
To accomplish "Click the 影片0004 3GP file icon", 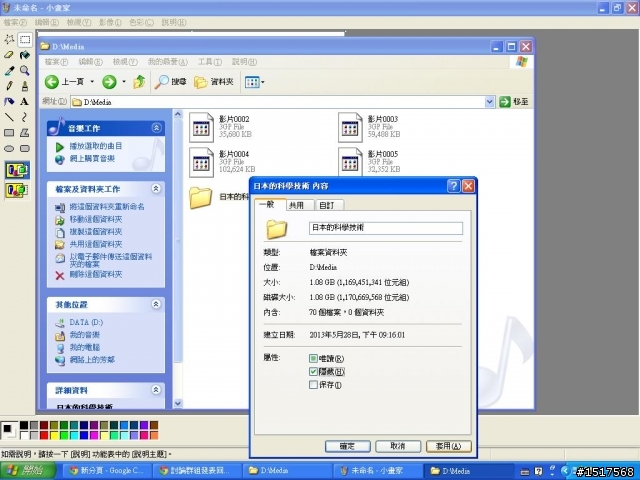I will 201,162.
